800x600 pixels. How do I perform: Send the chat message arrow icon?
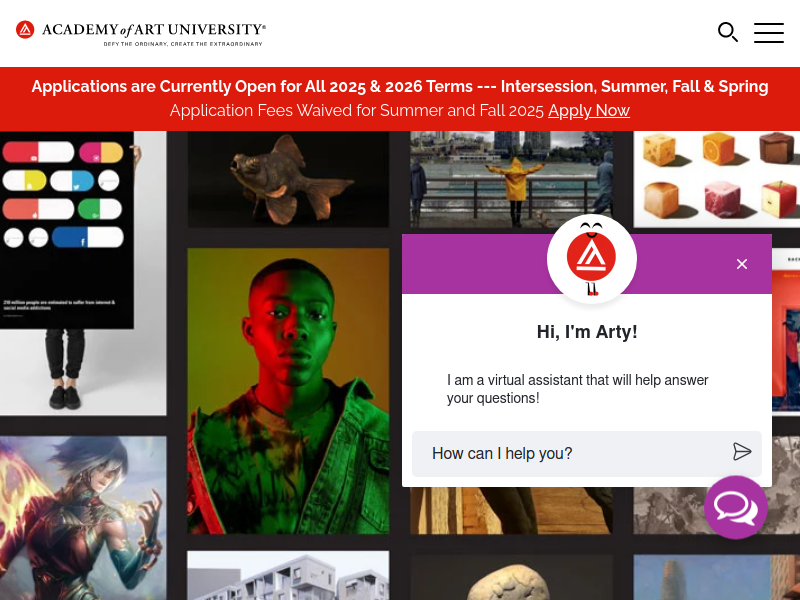point(742,452)
